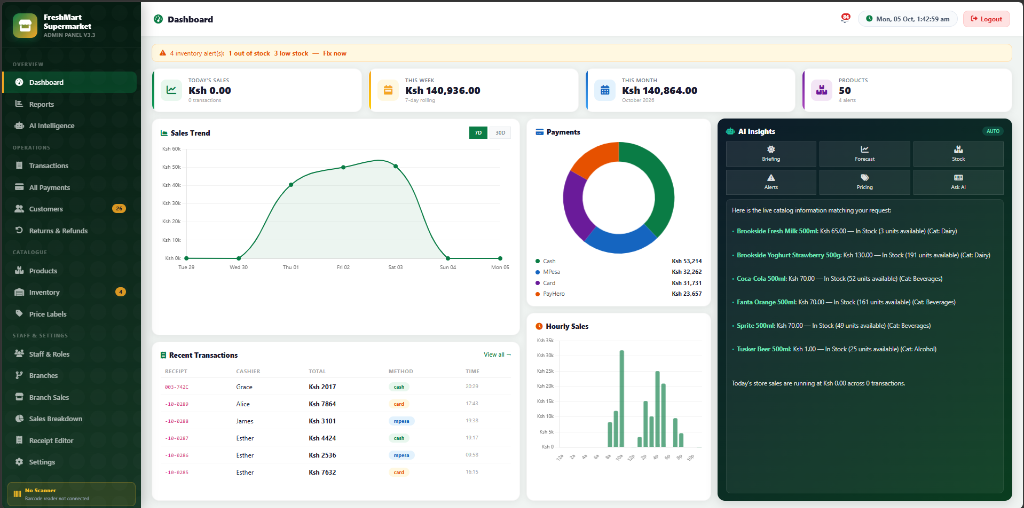Open Branch Sales in the sidebar
This screenshot has height=508, width=1024.
69,397
